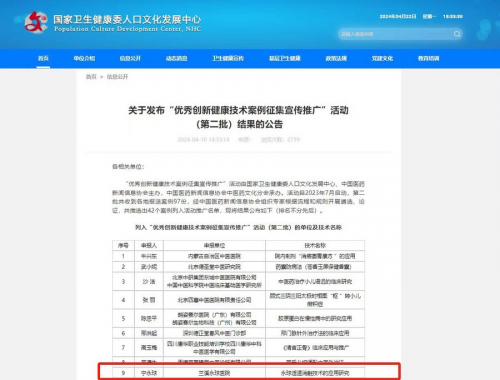Image resolution: width=500 pixels, height=380 pixels.
Task: Go to the 党建文化 menu item
Action: [382, 58]
